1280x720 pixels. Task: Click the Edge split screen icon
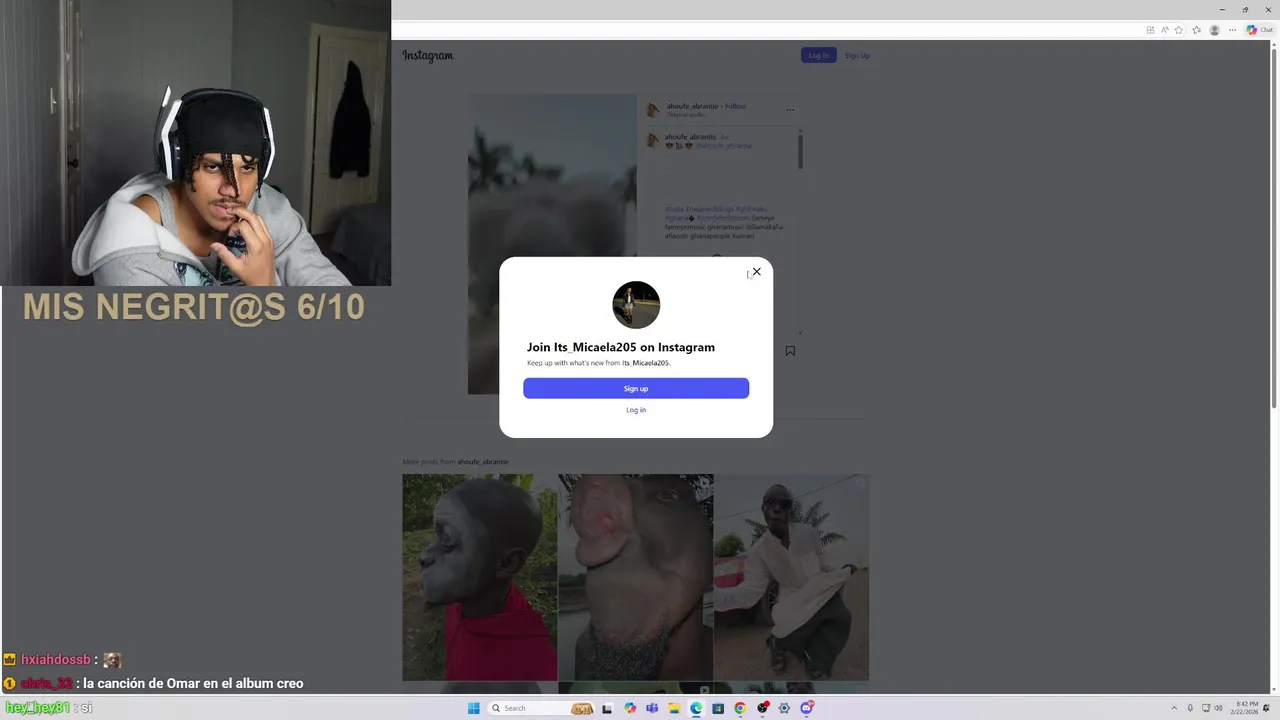coord(1150,30)
